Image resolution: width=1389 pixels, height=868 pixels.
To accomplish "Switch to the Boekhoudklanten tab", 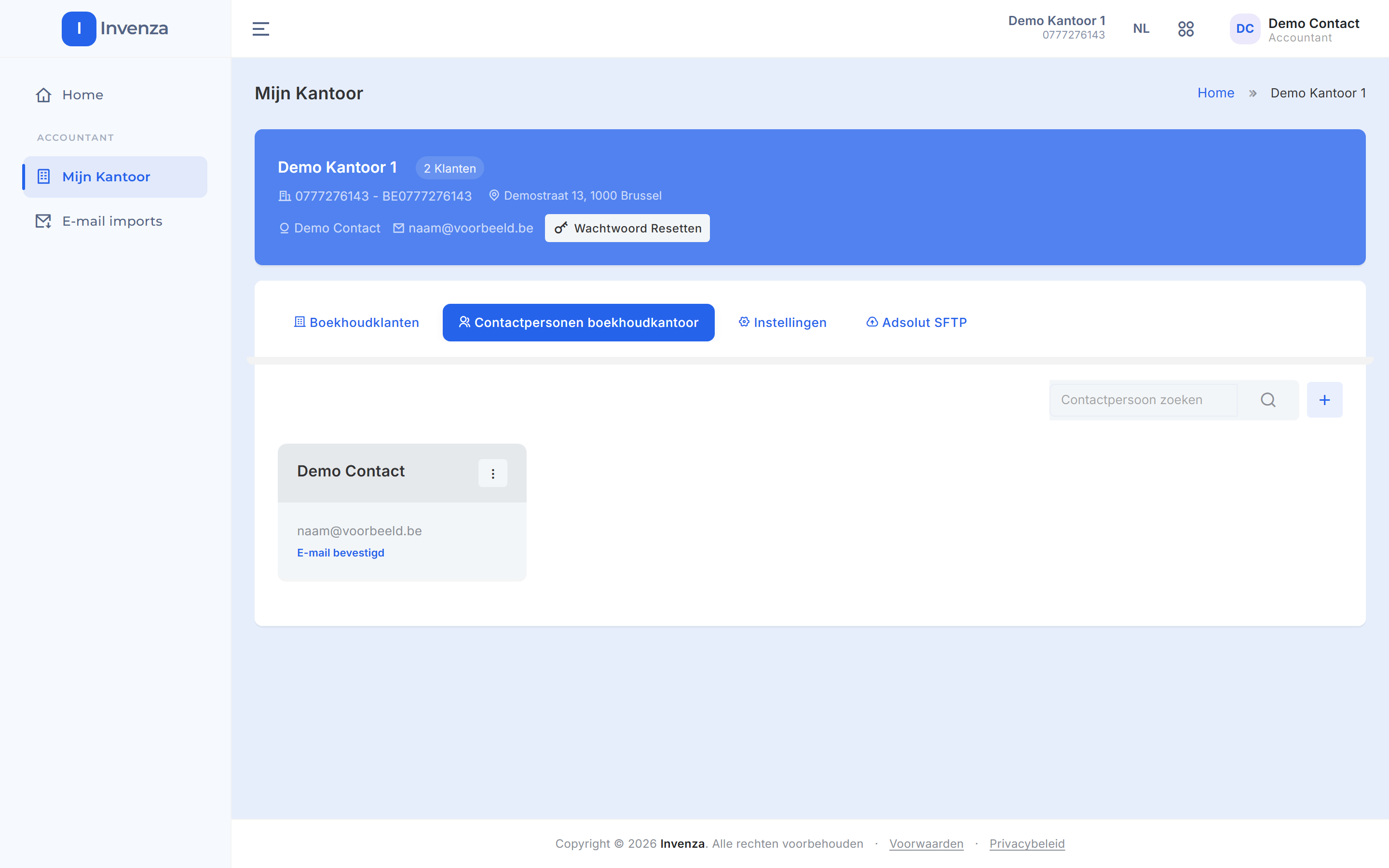I will click(356, 323).
